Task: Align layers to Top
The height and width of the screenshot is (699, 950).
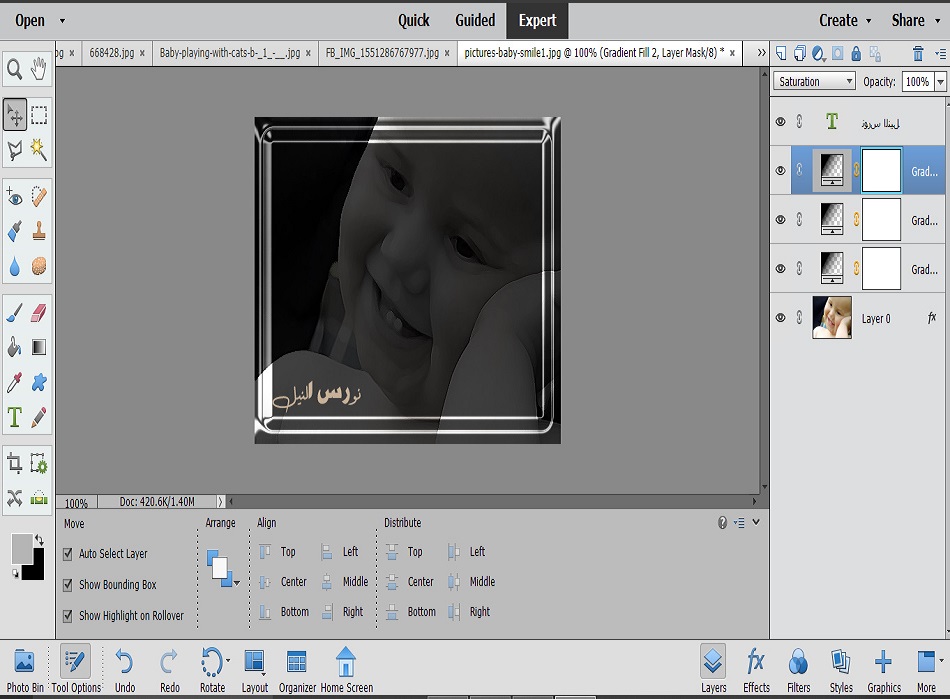Action: point(278,552)
